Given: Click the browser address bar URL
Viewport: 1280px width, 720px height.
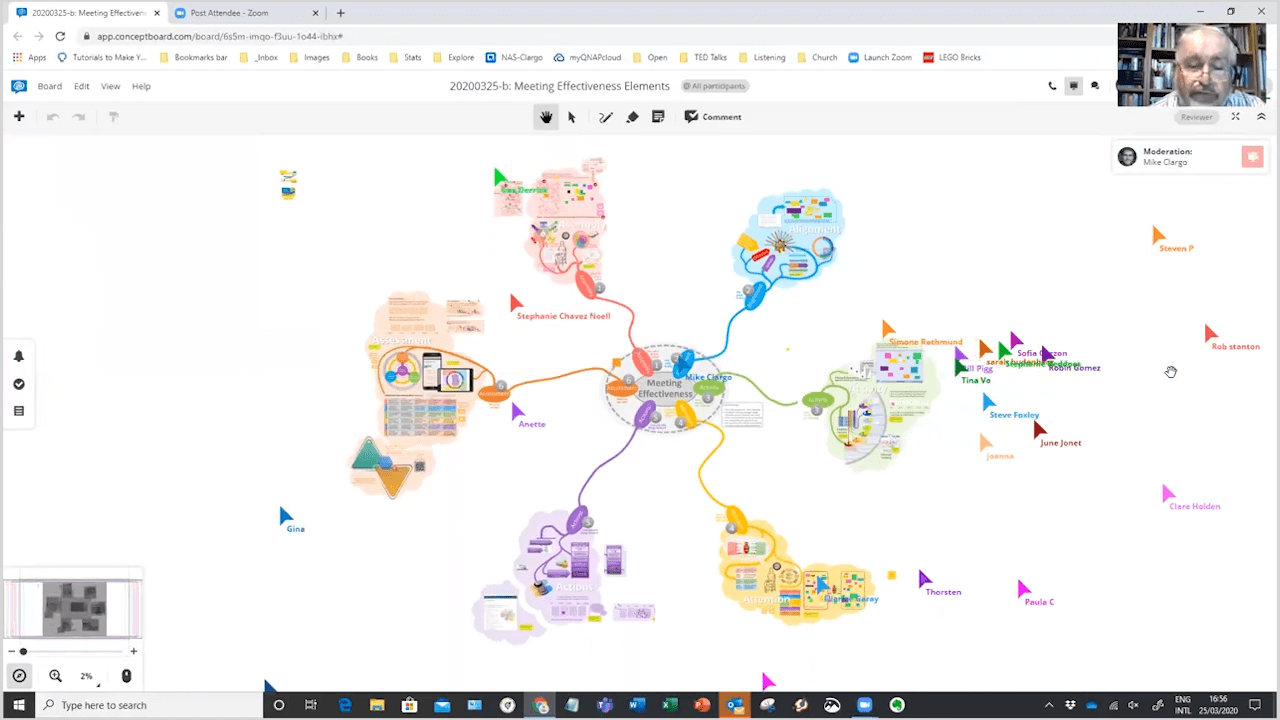Looking at the screenshot, I should (220, 36).
